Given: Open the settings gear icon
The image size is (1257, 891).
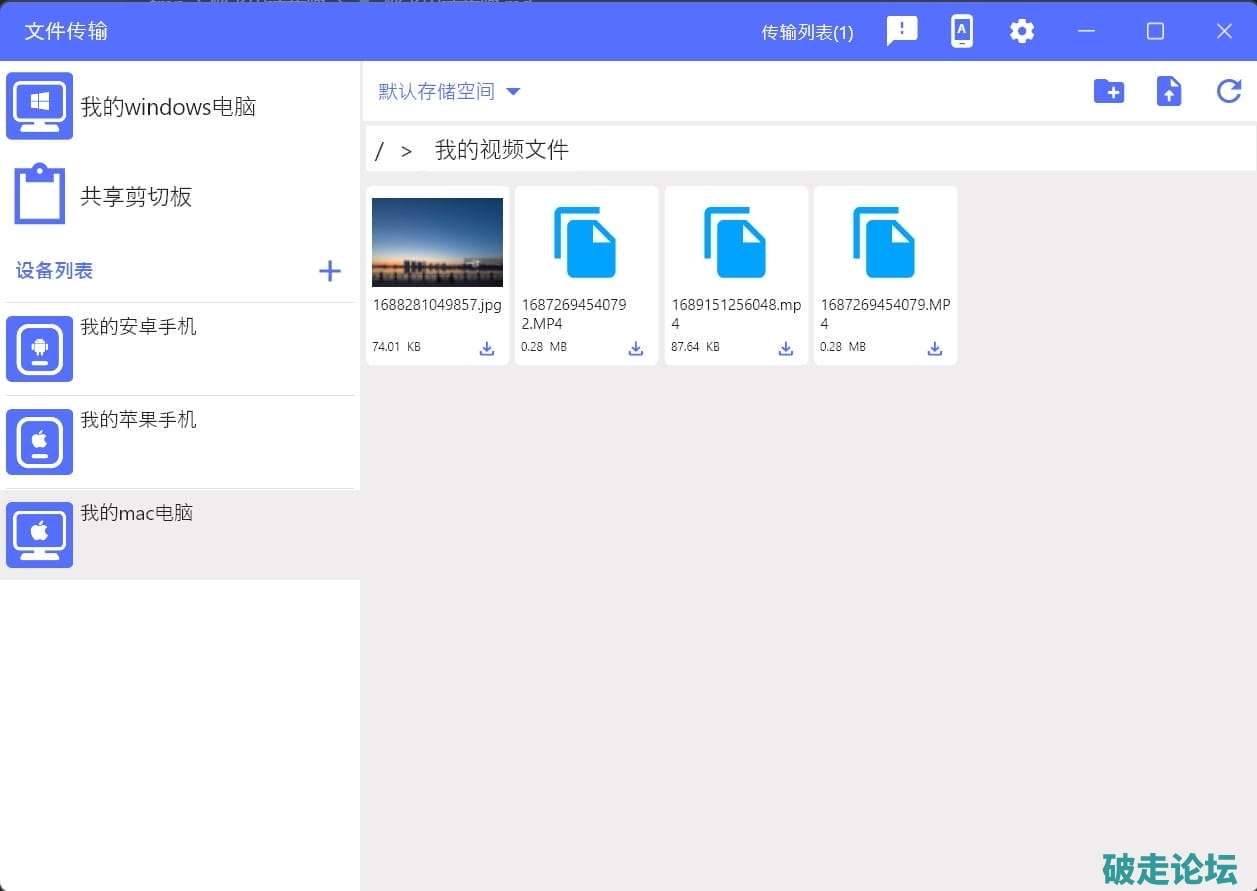Looking at the screenshot, I should point(1021,32).
